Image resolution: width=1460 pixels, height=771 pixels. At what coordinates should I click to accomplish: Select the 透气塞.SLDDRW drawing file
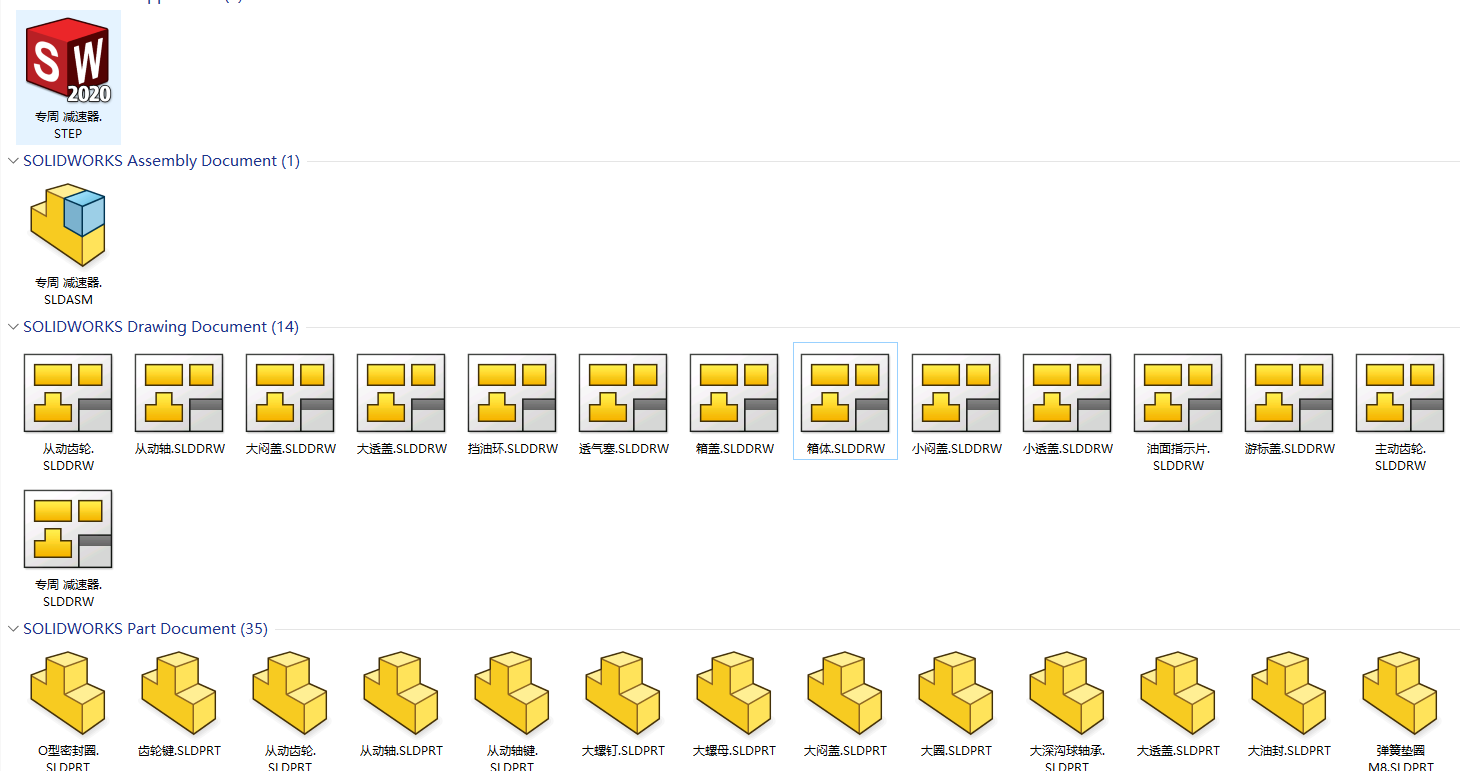pos(623,404)
